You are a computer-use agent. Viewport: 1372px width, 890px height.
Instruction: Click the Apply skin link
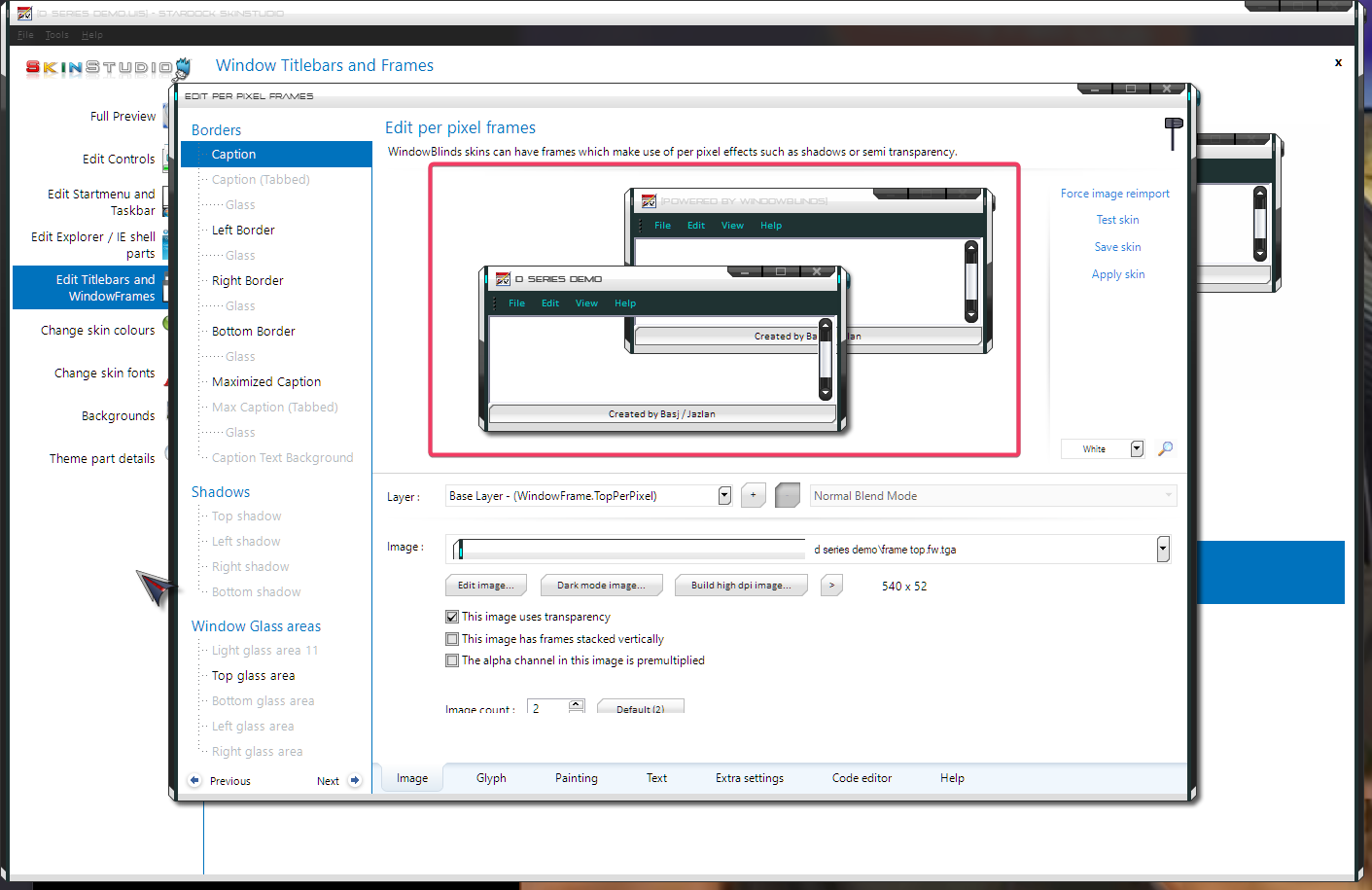click(x=1118, y=274)
